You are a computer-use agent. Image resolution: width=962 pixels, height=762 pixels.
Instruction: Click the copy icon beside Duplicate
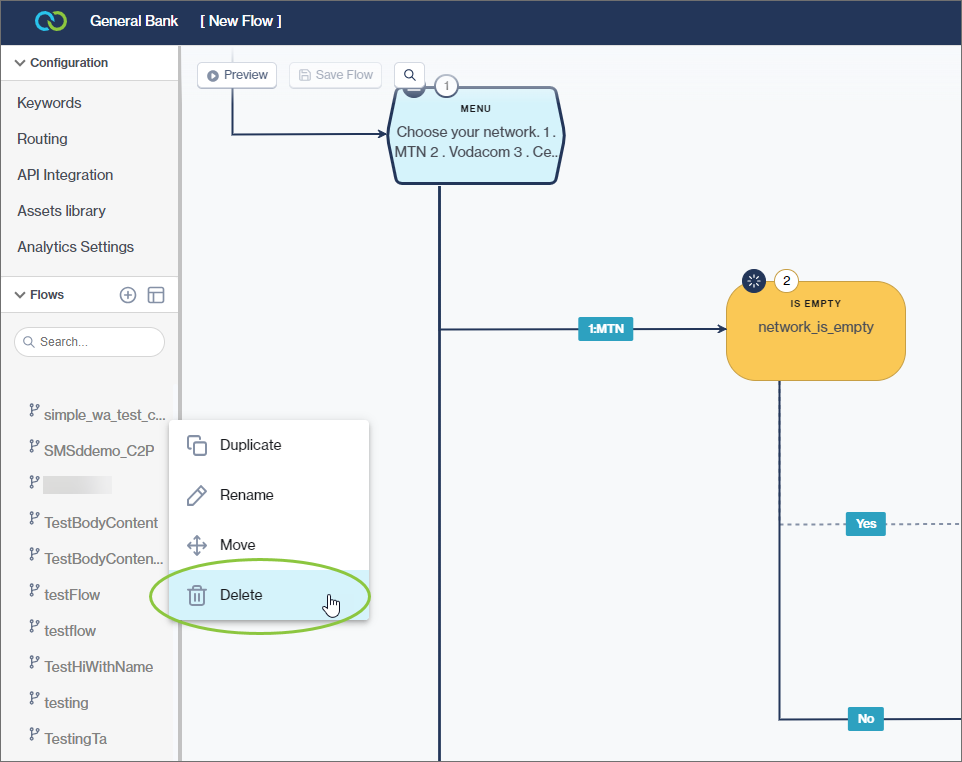[196, 445]
